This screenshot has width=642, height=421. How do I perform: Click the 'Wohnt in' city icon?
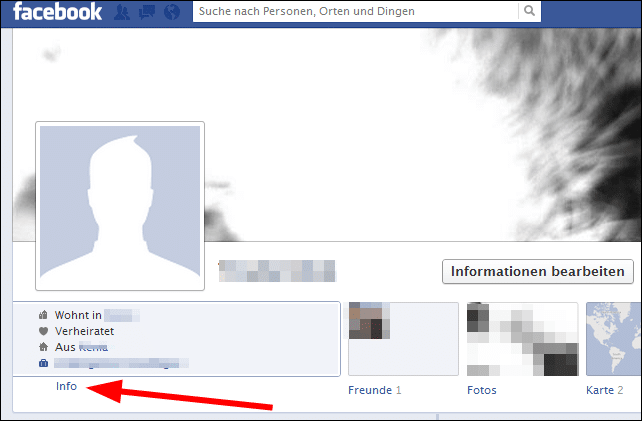click(x=43, y=315)
